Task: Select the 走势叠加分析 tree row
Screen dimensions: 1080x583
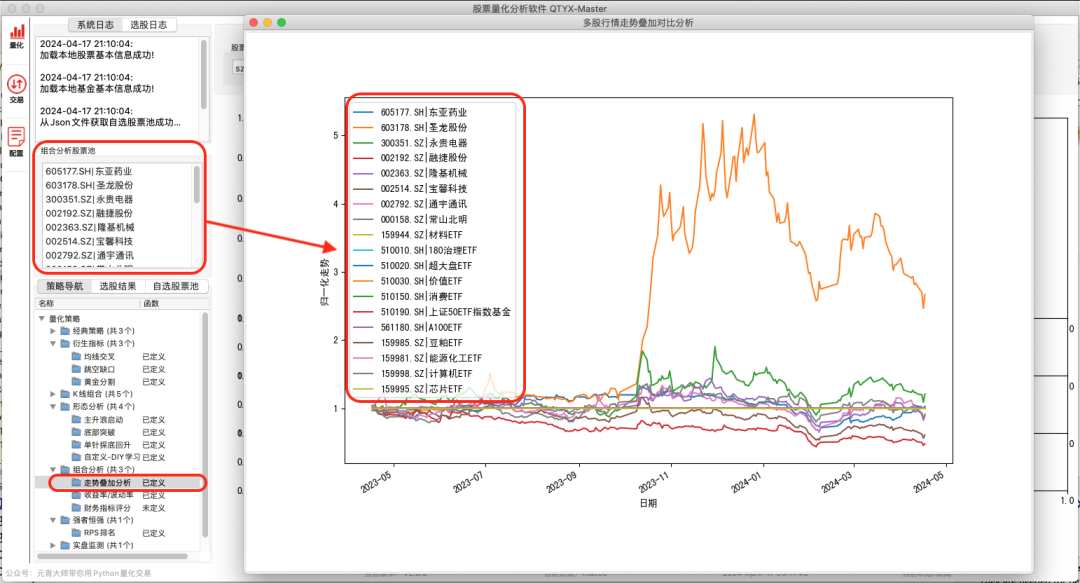Action: tap(118, 482)
